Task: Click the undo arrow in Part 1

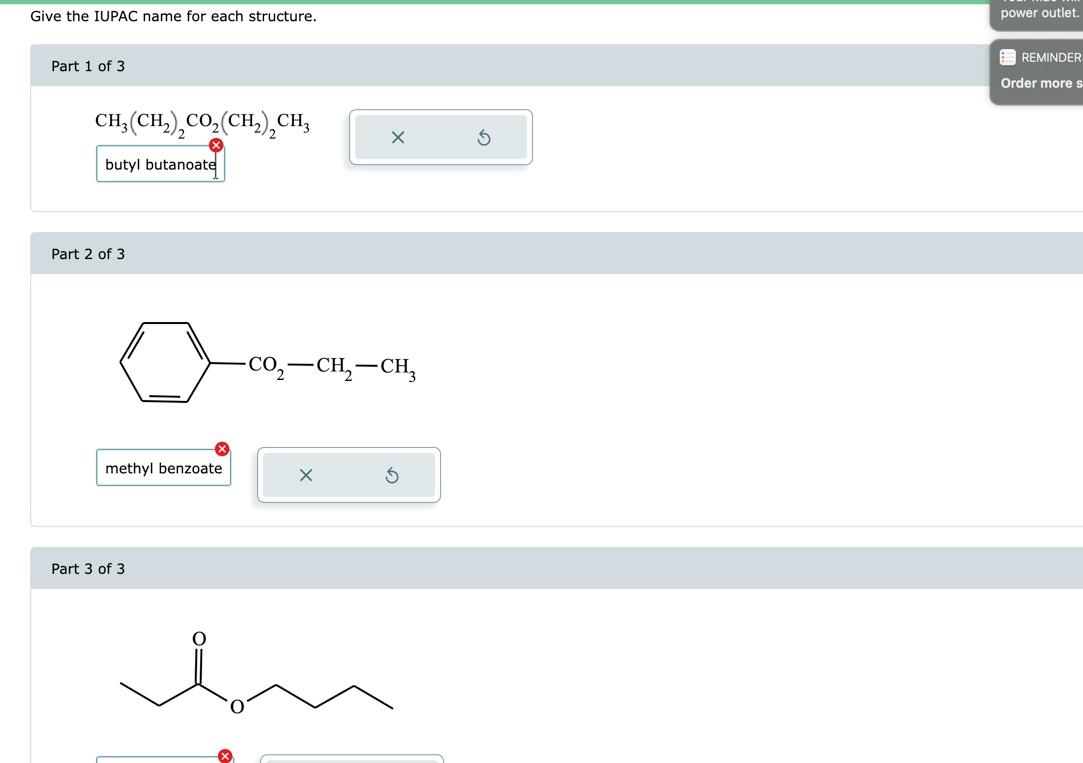Action: [x=484, y=137]
